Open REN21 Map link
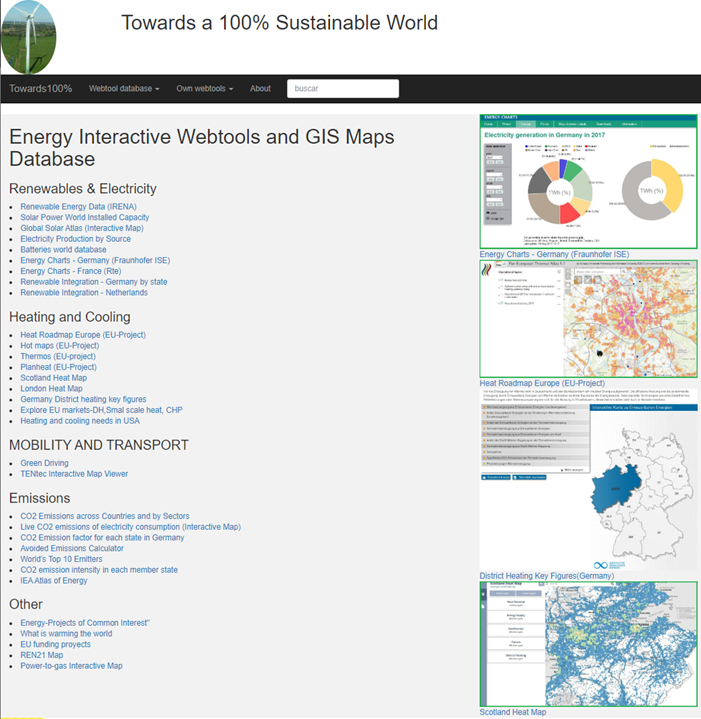Image resolution: width=701 pixels, height=719 pixels. point(42,655)
